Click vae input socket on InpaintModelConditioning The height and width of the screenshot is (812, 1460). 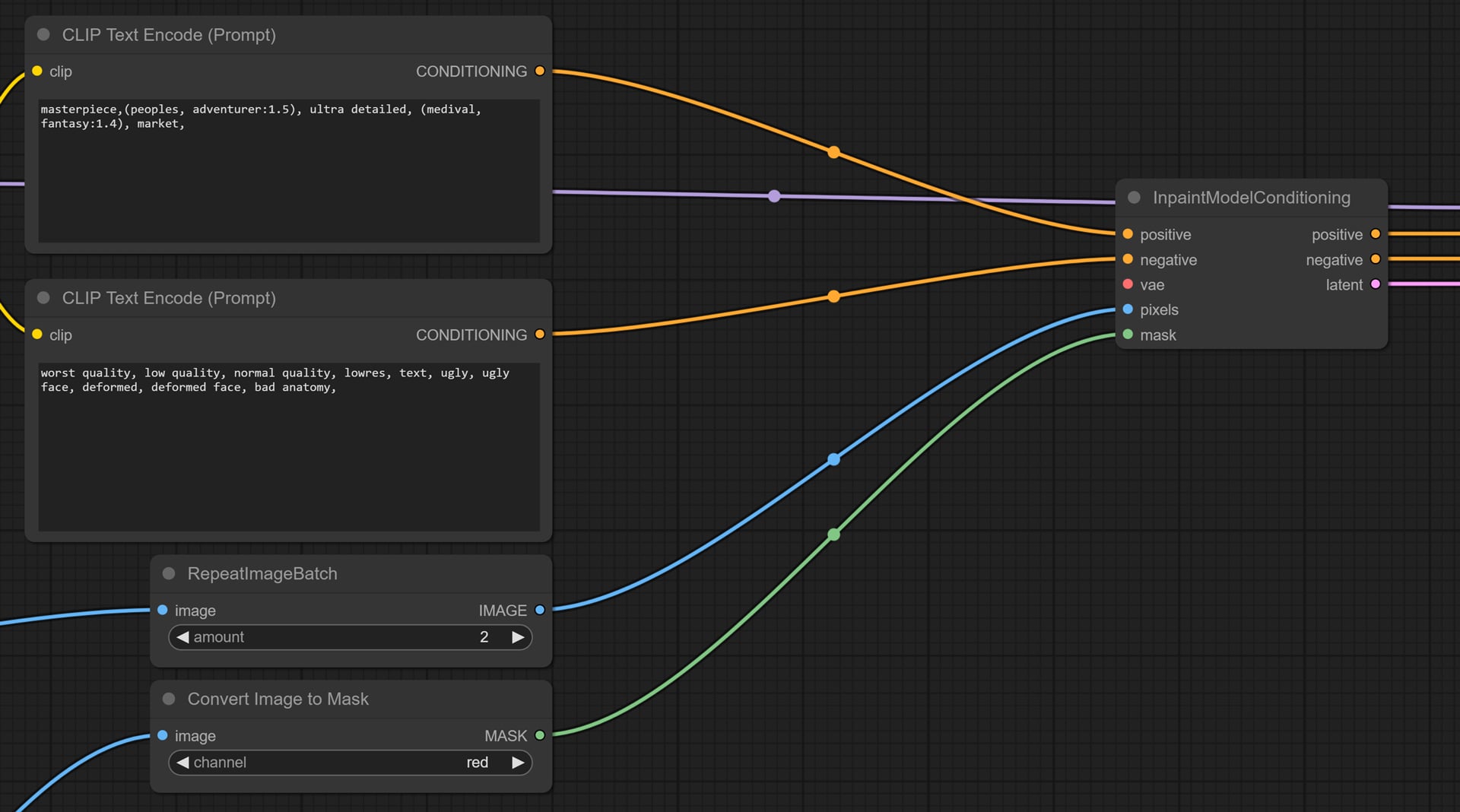coord(1128,284)
